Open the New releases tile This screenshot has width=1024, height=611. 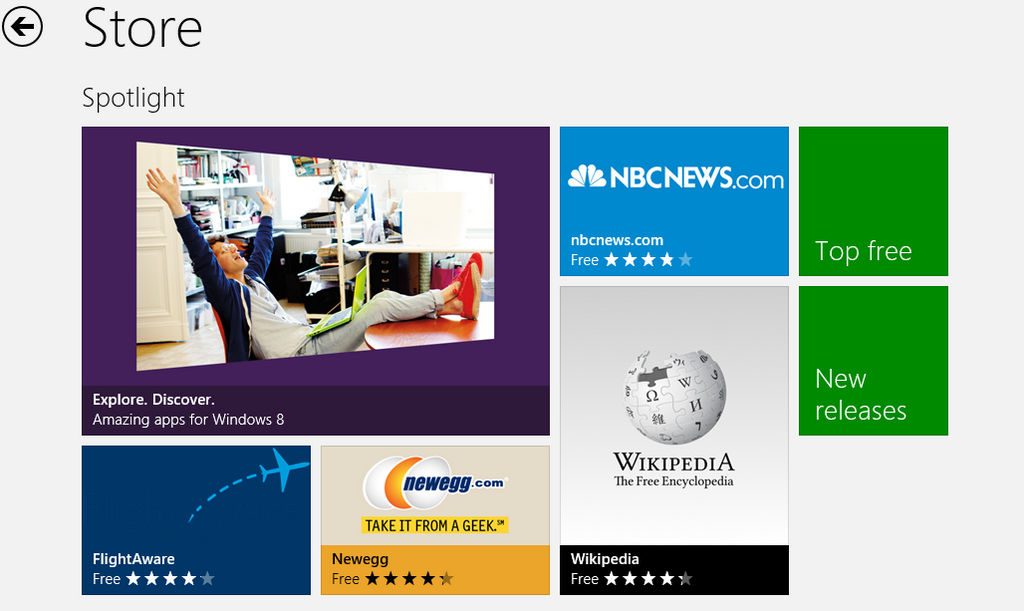[x=873, y=361]
